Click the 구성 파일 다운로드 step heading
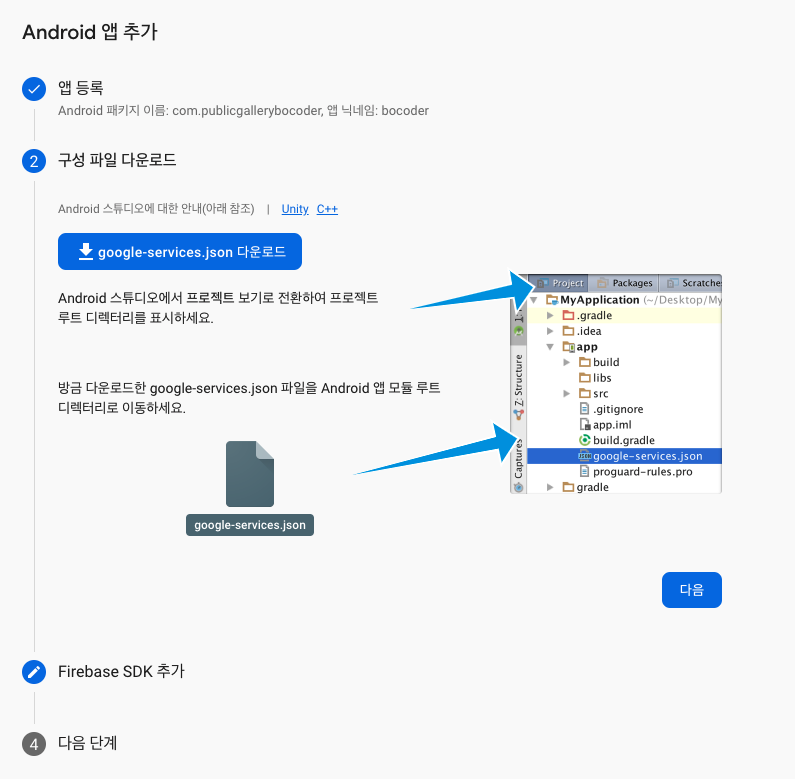This screenshot has height=779, width=795. click(x=117, y=160)
